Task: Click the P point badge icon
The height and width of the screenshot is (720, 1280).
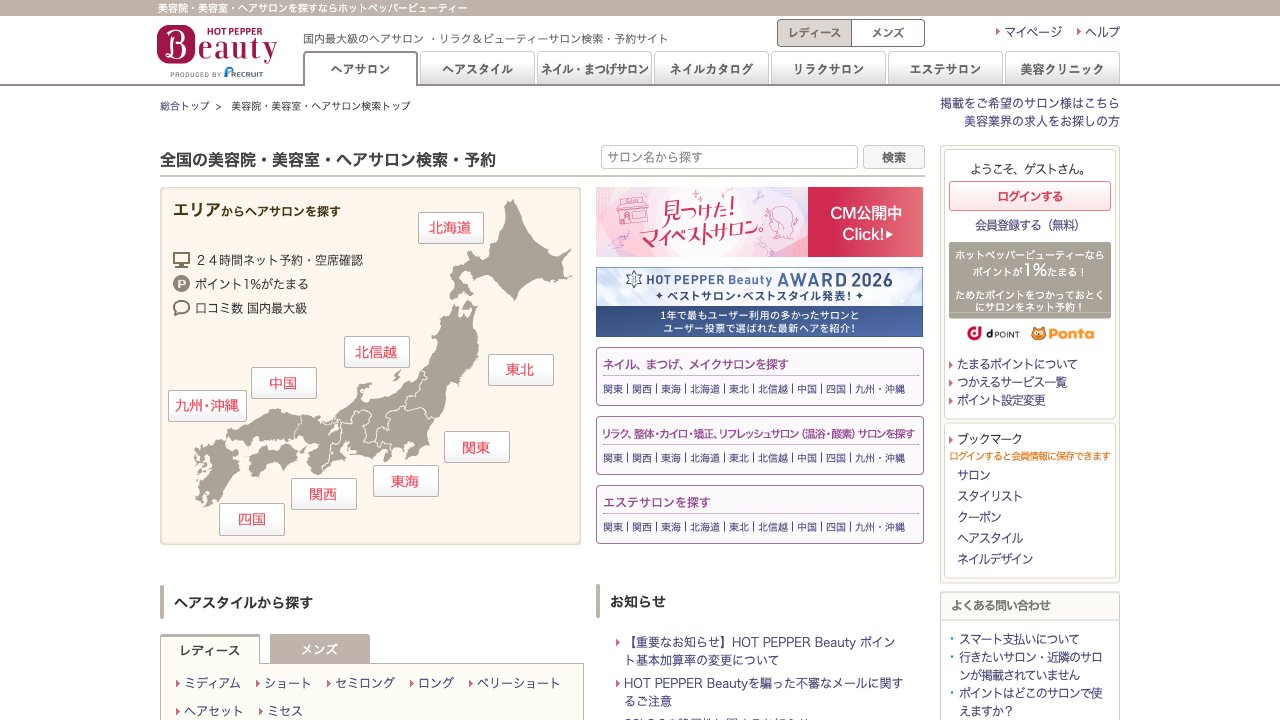Action: (x=183, y=284)
